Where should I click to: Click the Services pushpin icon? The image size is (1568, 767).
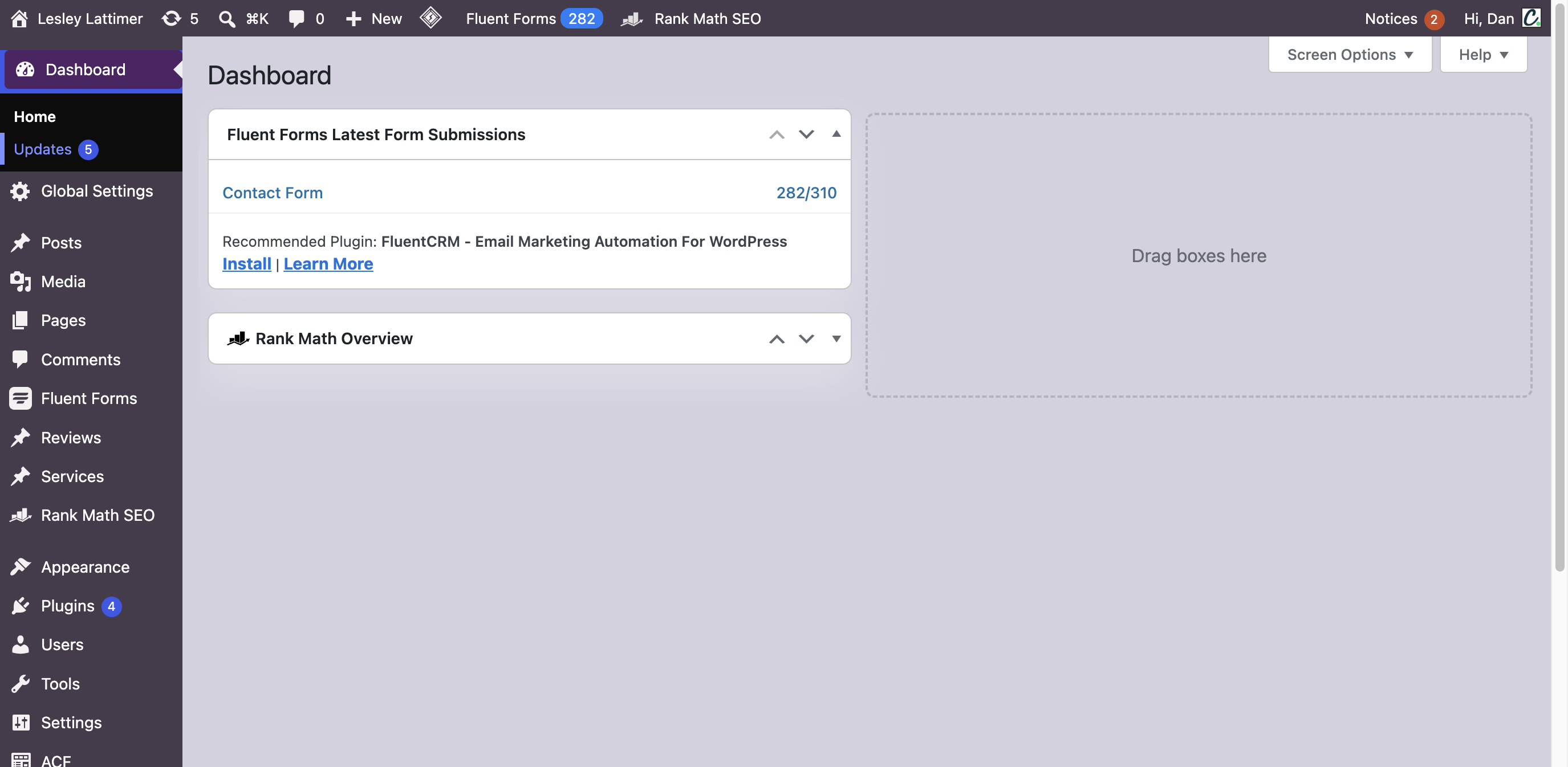pos(20,476)
